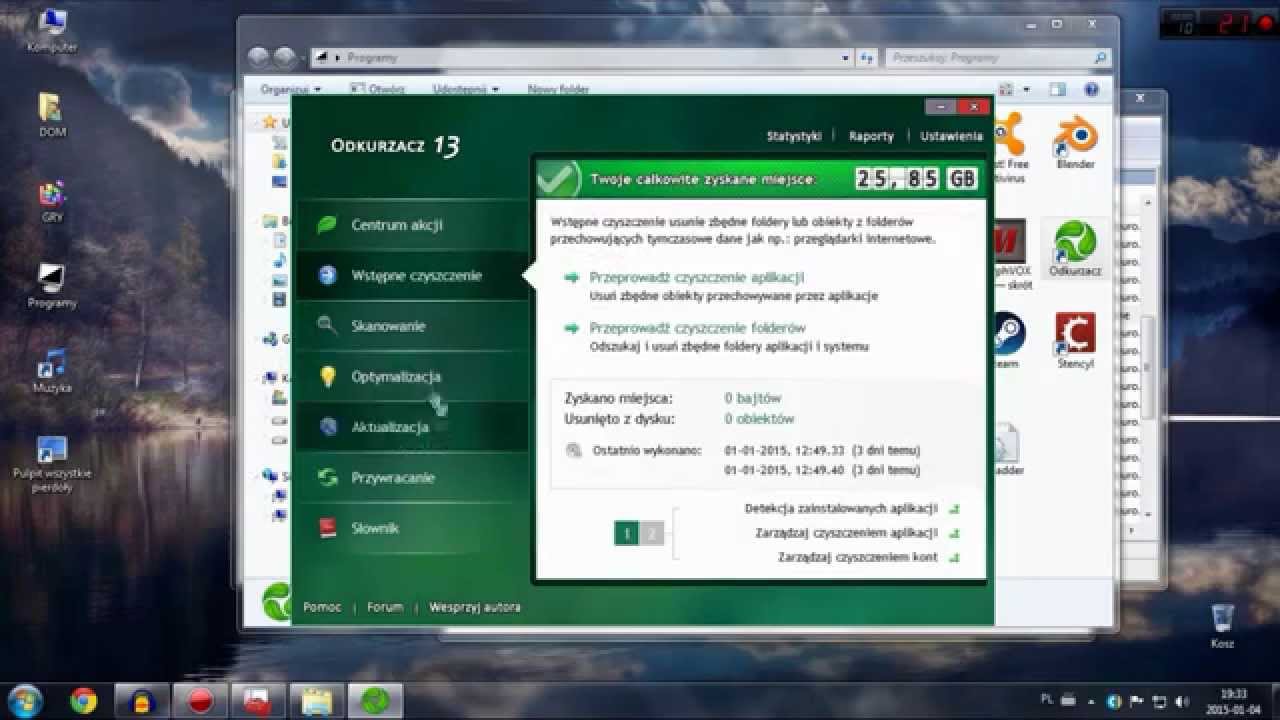1280x720 pixels.
Task: Open Ustawienia in Odkurzacz header
Action: point(951,136)
